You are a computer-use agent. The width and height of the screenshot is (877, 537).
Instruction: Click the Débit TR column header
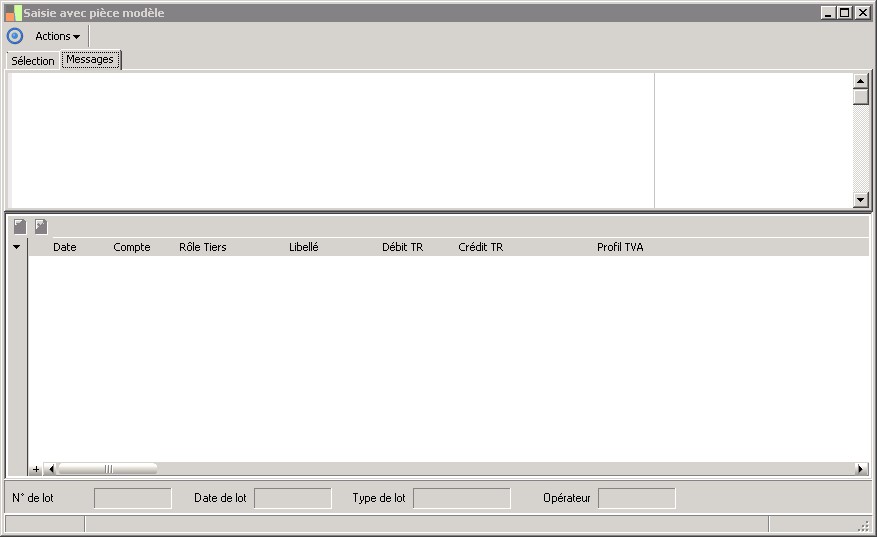coord(403,247)
